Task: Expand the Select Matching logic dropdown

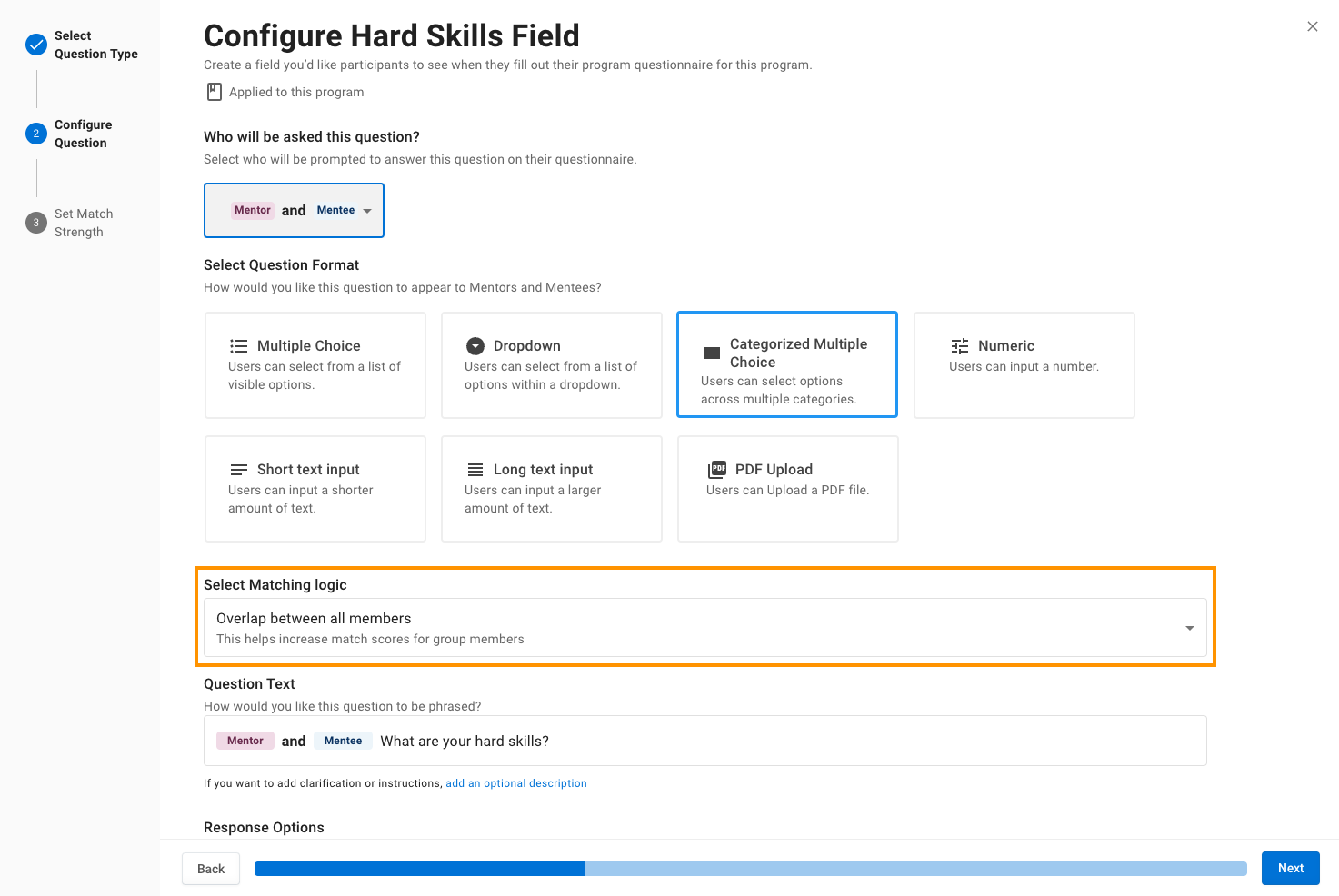Action: [x=704, y=628]
